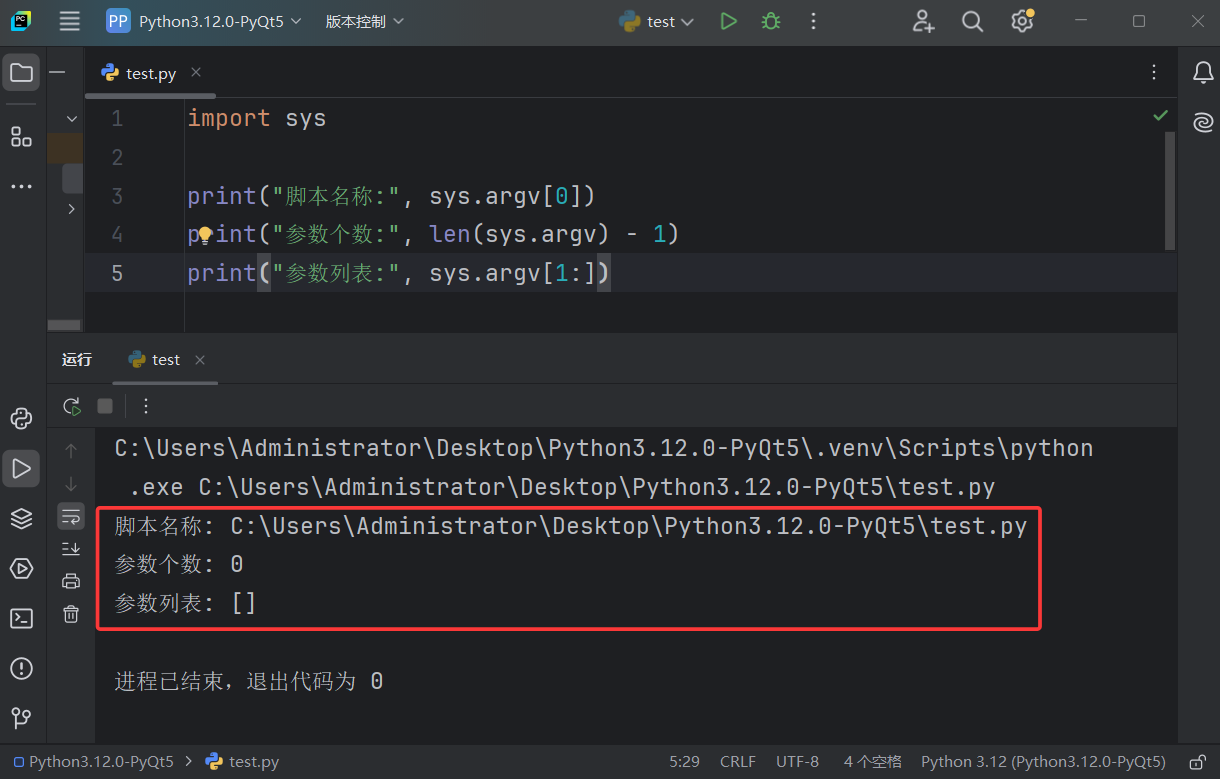The width and height of the screenshot is (1220, 779).
Task: Click the 运行 tool window label
Action: coord(77,360)
